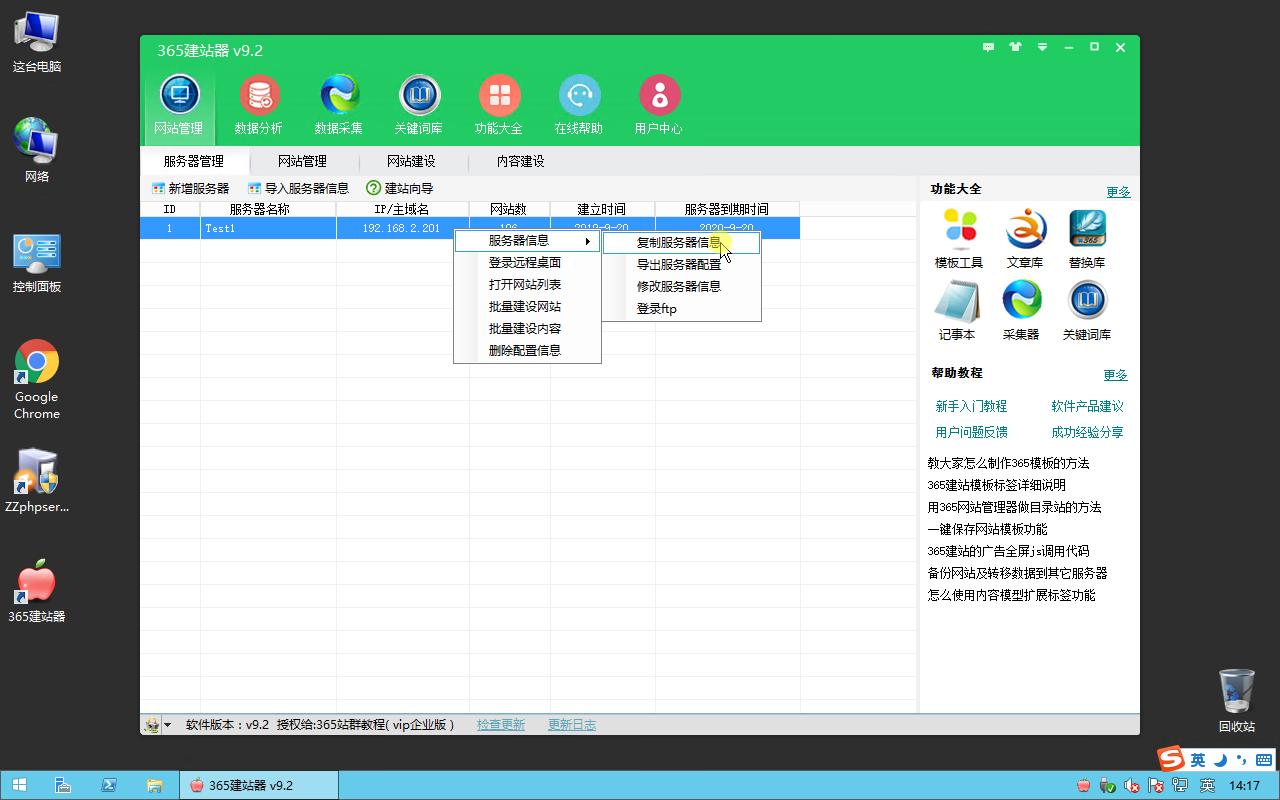Click the 更多 link beside 功能大全
This screenshot has width=1280, height=800.
point(1118,192)
